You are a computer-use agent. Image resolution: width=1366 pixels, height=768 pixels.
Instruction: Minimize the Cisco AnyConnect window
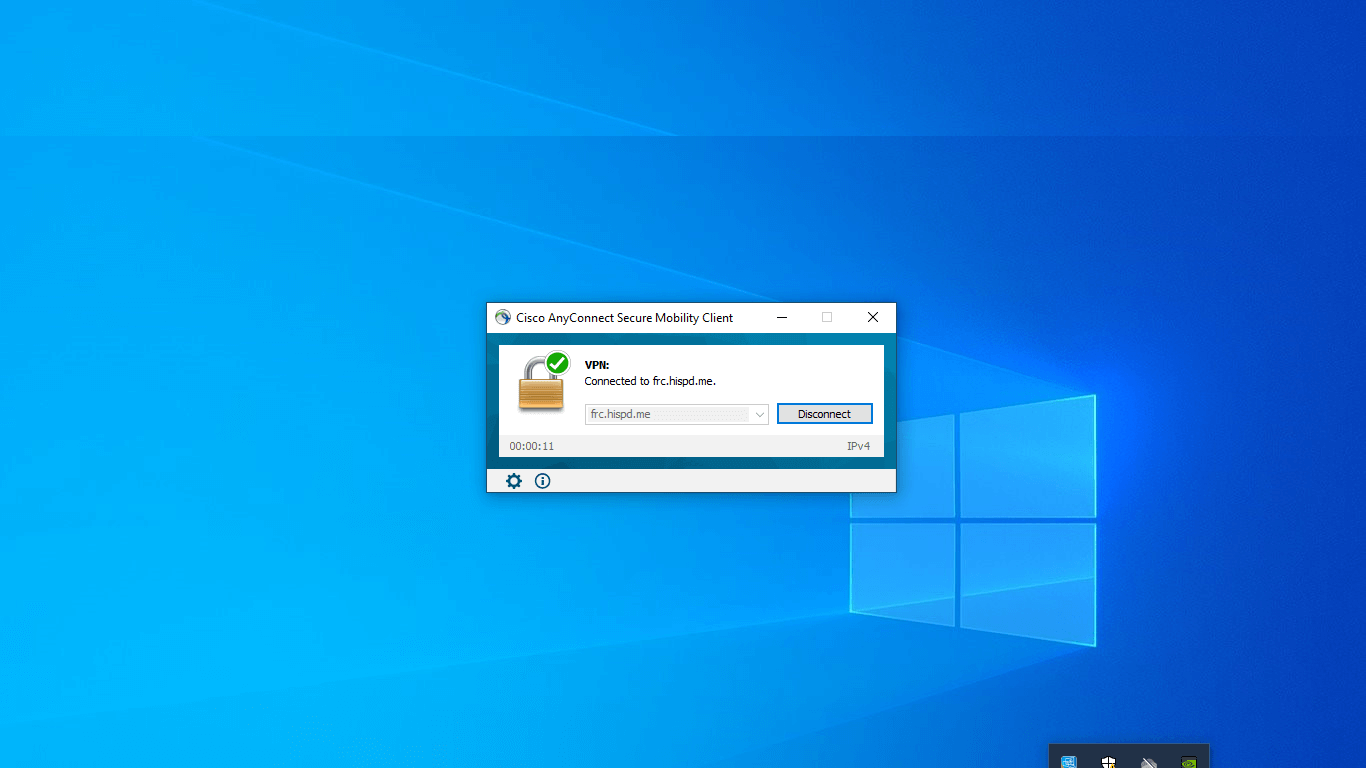782,318
